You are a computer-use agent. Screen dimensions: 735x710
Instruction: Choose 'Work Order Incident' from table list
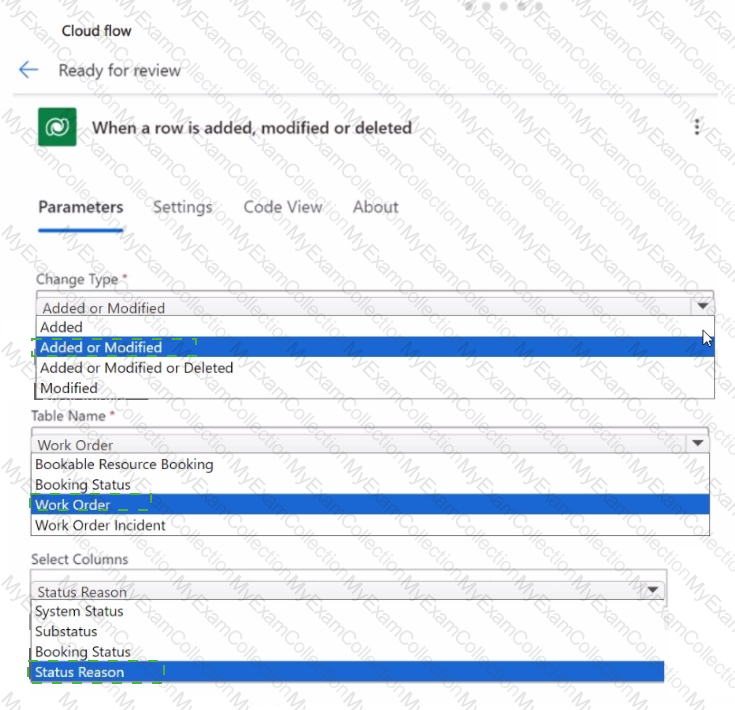tap(100, 525)
